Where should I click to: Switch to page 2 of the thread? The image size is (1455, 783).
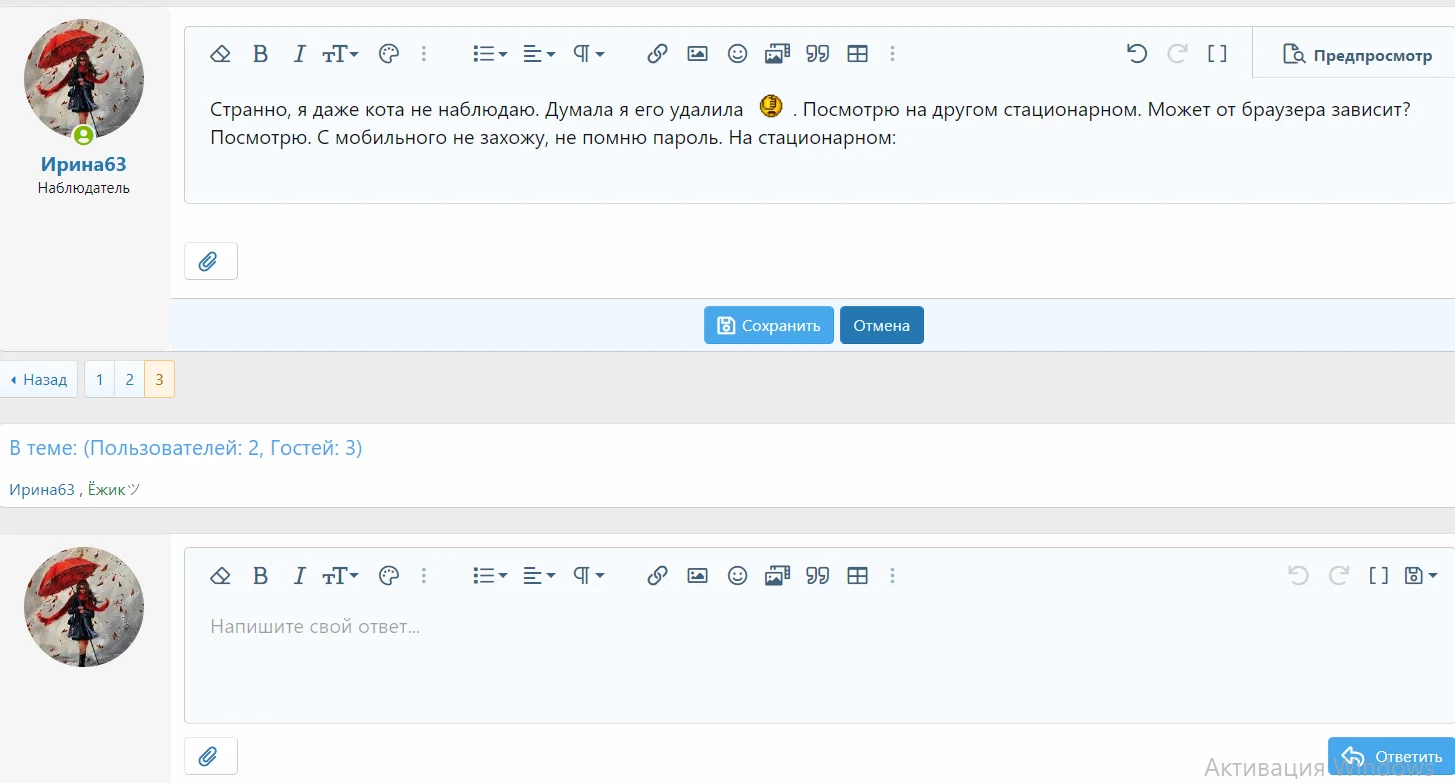[x=129, y=379]
